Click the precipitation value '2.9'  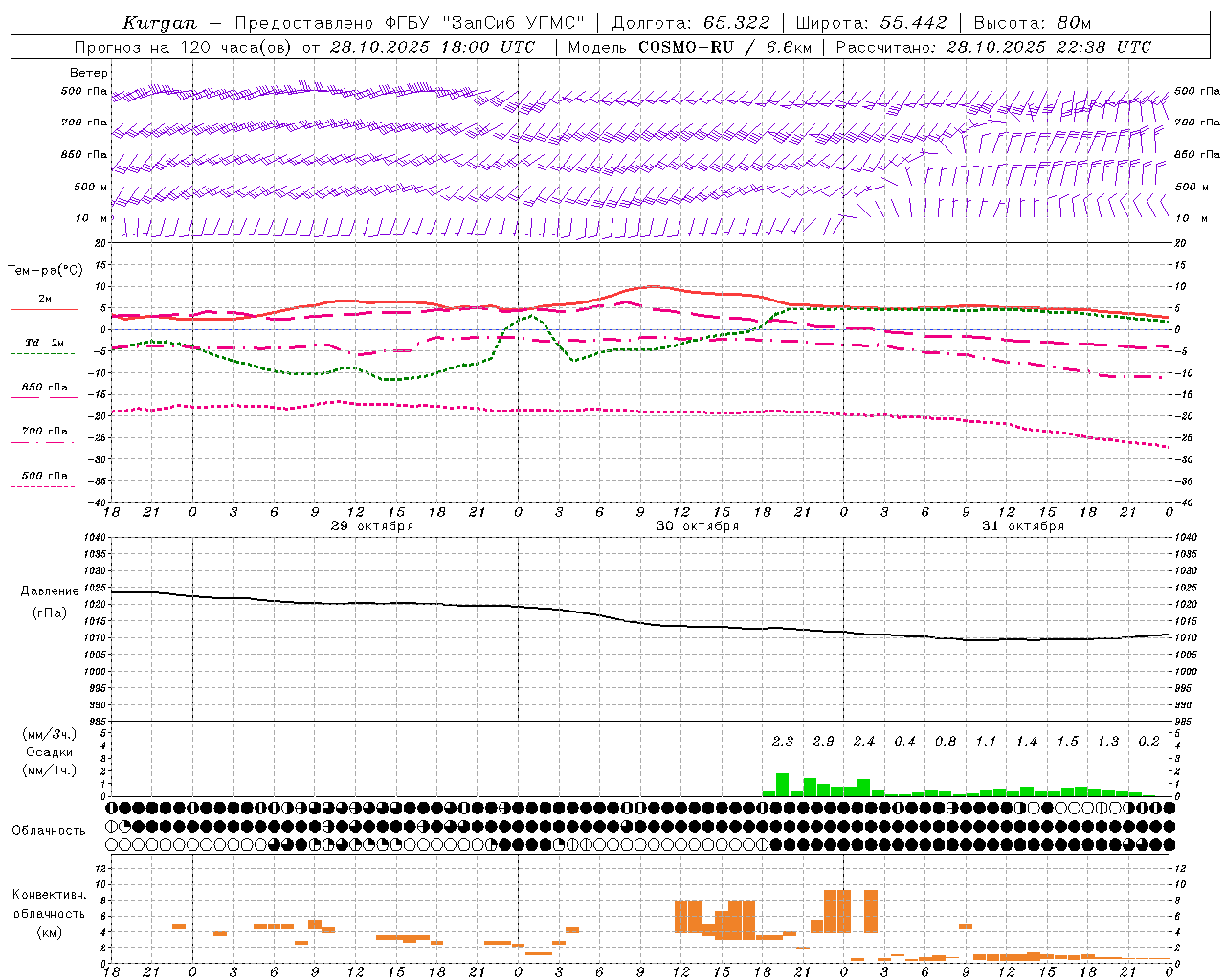pos(823,742)
